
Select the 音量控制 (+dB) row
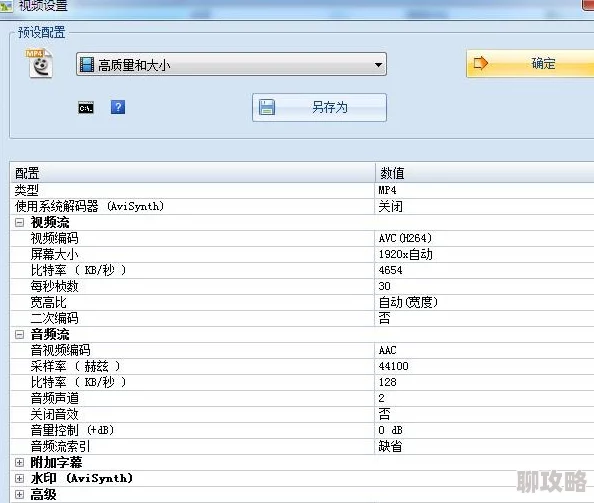coord(302,430)
